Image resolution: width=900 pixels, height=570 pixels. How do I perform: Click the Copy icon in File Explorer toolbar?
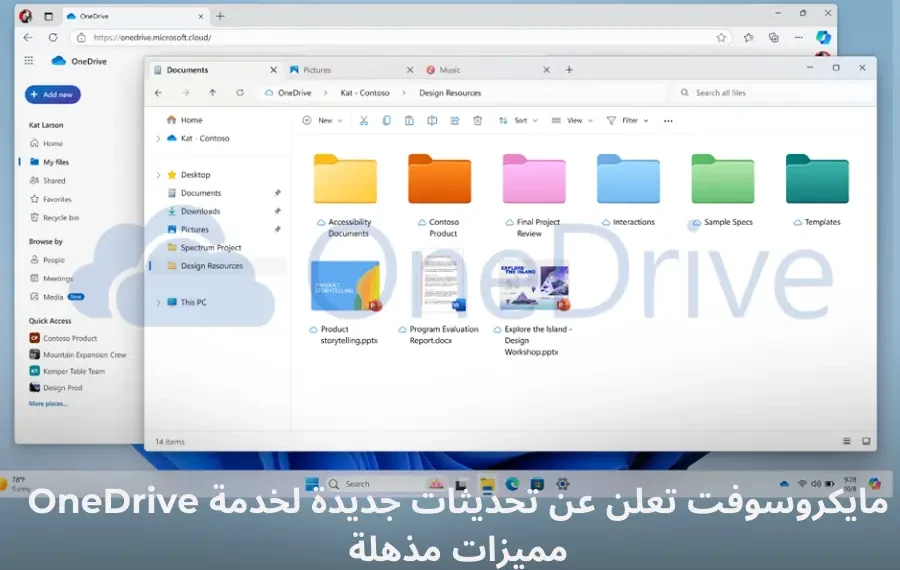(x=386, y=121)
